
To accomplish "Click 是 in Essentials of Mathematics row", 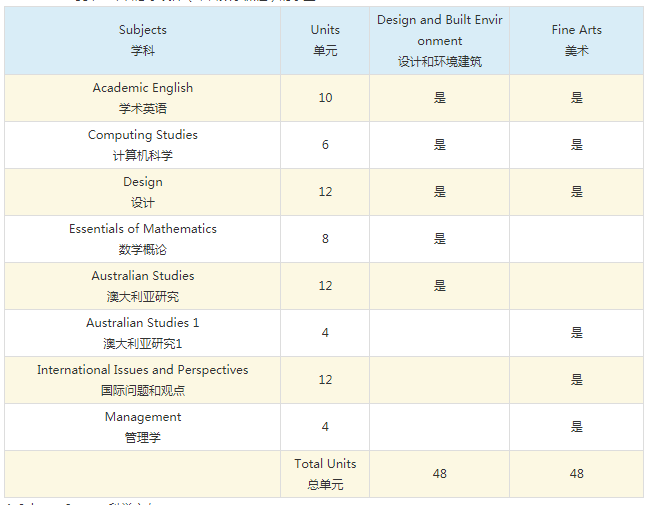I will click(x=440, y=239).
